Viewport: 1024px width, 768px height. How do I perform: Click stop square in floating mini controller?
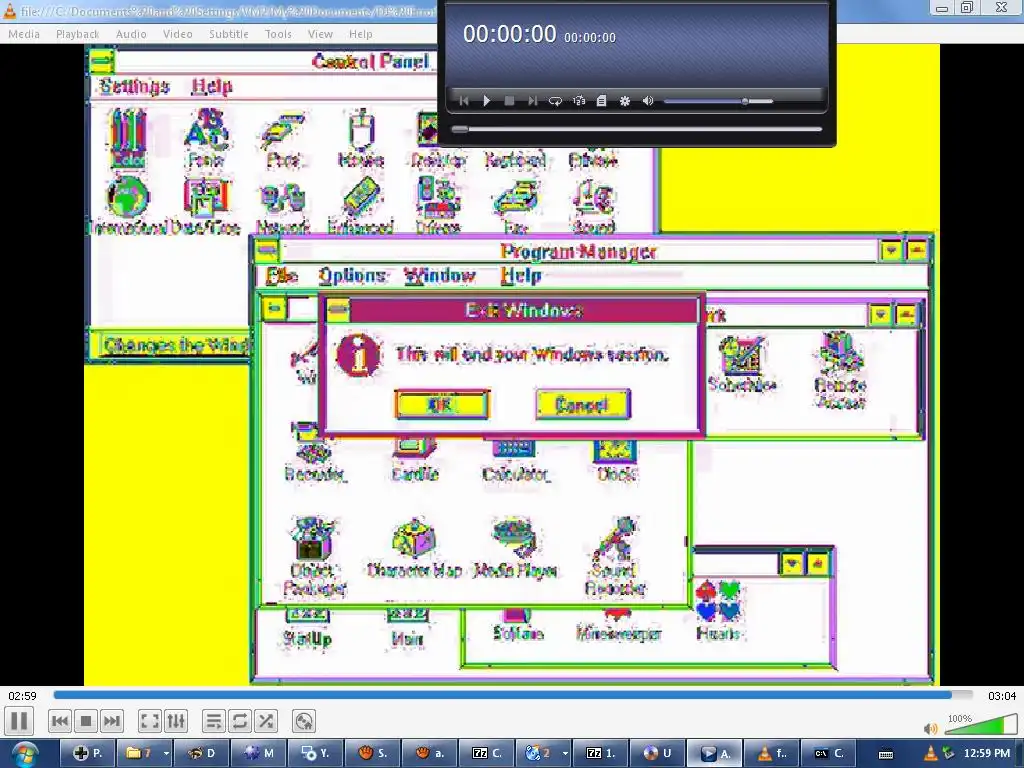point(509,101)
